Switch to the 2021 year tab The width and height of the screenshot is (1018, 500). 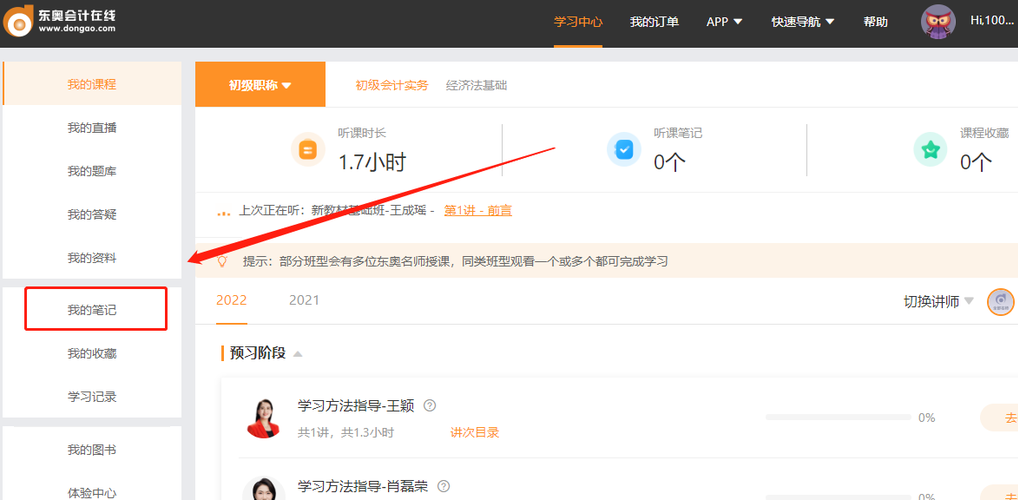pos(304,300)
